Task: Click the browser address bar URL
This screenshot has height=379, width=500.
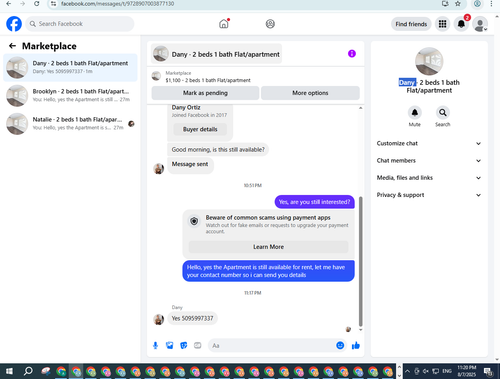Action: [x=117, y=4]
